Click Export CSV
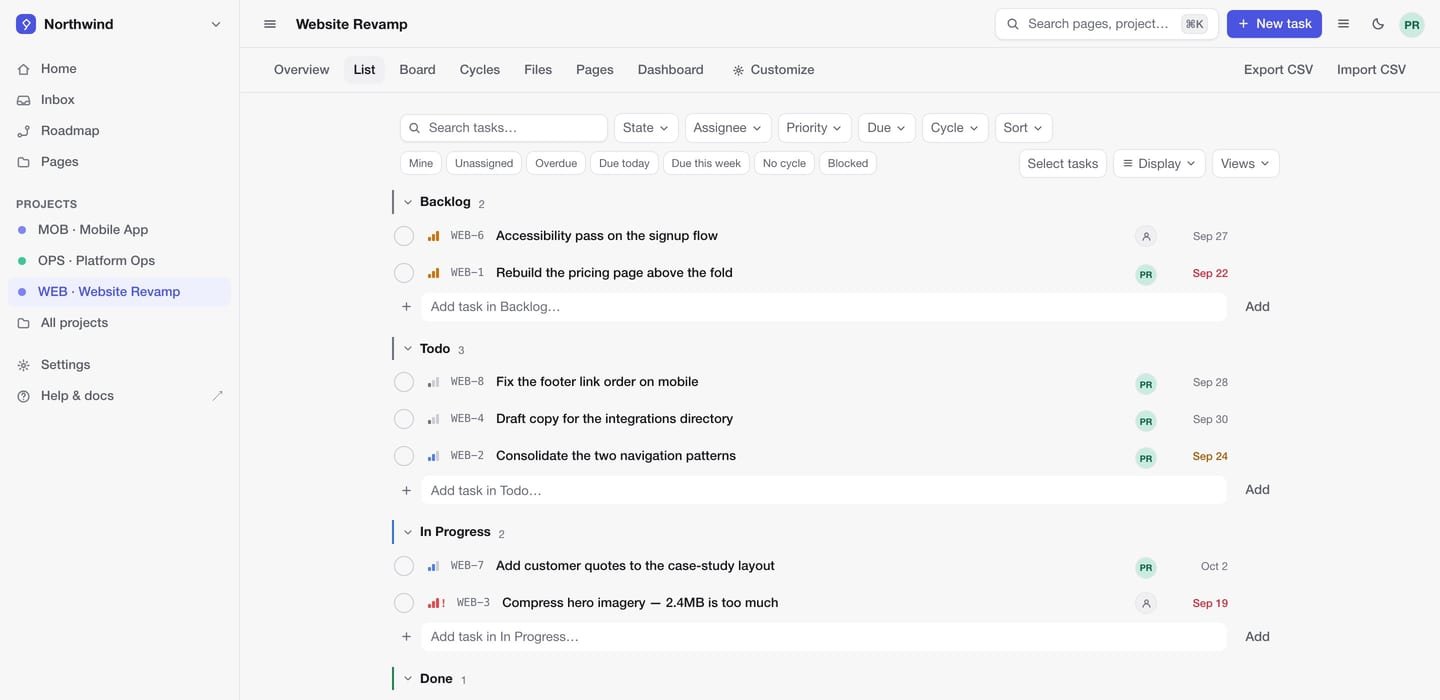Image resolution: width=1440 pixels, height=700 pixels. tap(1278, 70)
